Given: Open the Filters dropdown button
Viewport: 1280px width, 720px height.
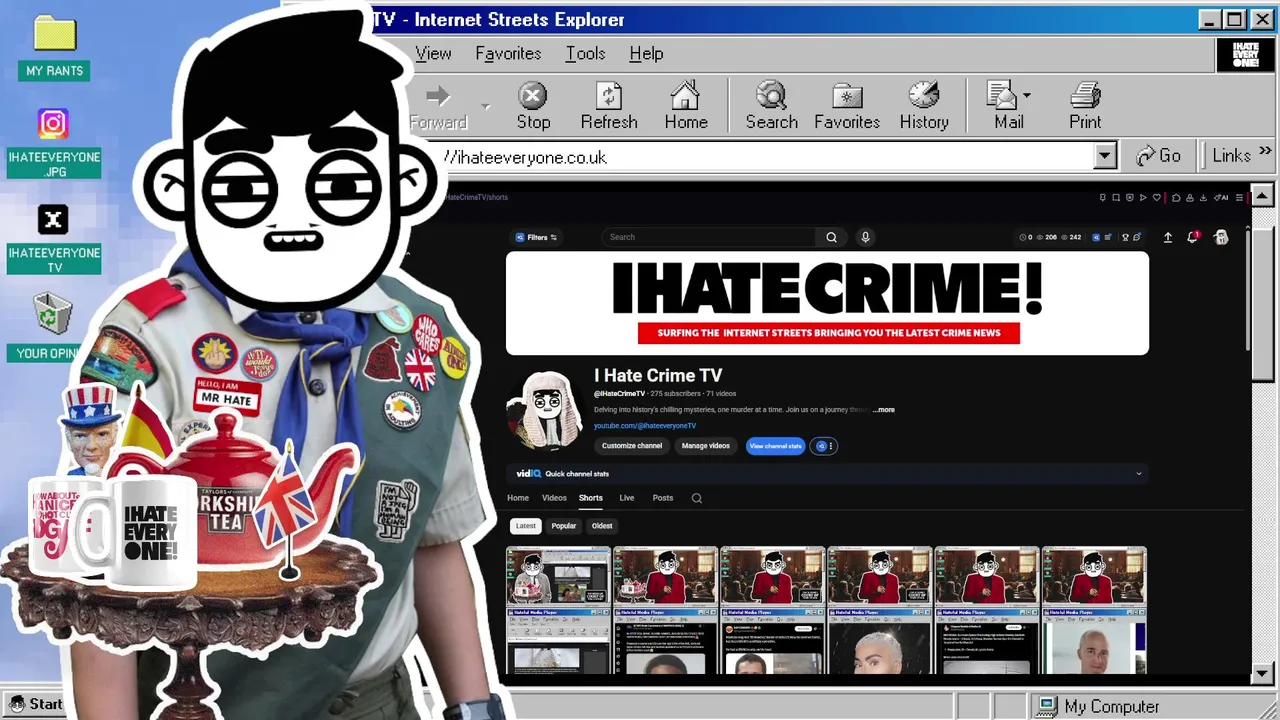Looking at the screenshot, I should click(536, 237).
